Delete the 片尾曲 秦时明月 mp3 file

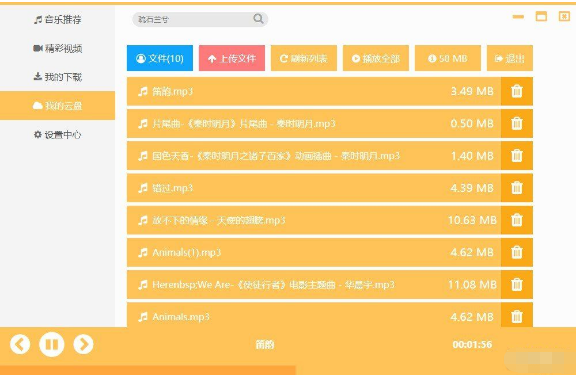click(517, 123)
